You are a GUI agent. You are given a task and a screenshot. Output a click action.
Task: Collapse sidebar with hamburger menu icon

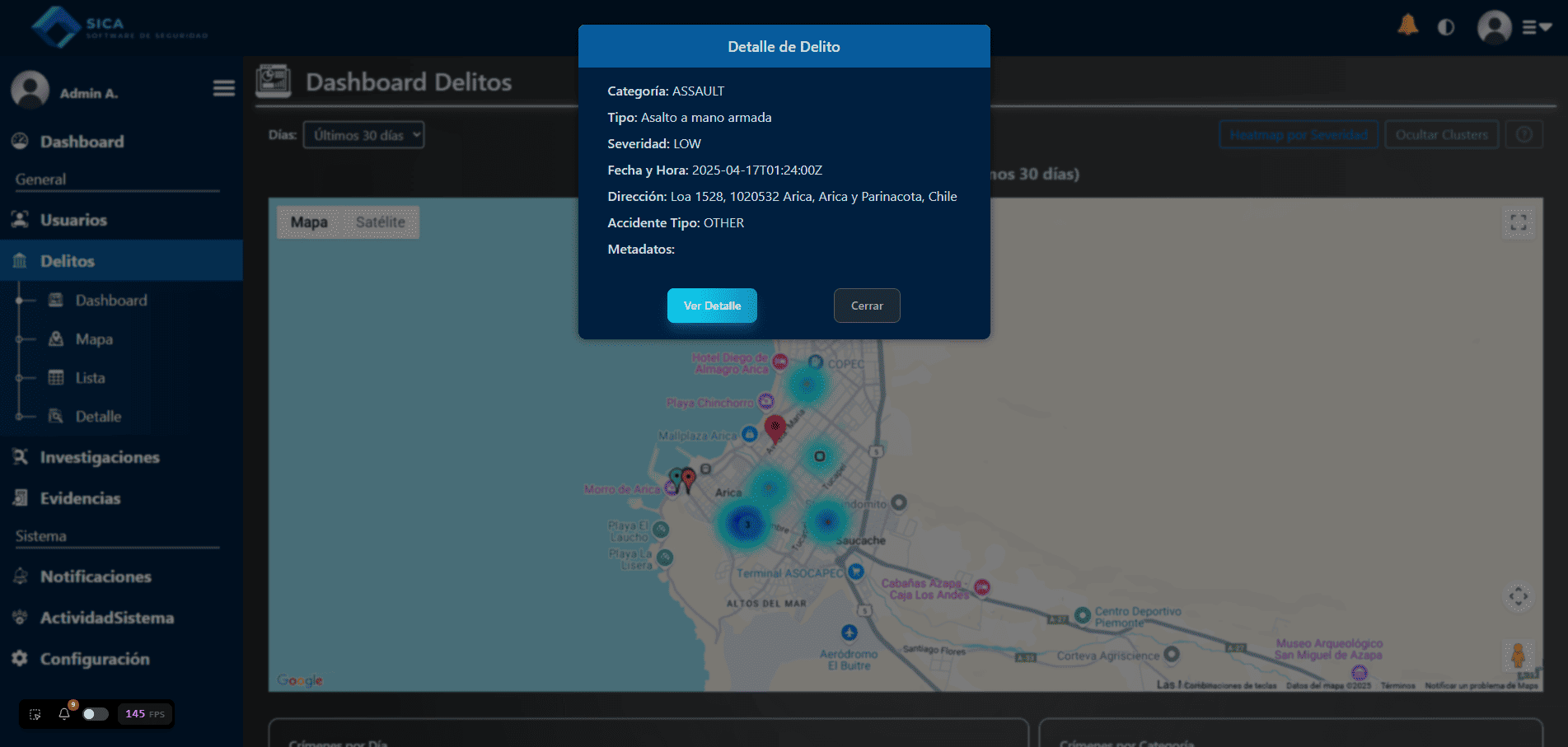[223, 88]
